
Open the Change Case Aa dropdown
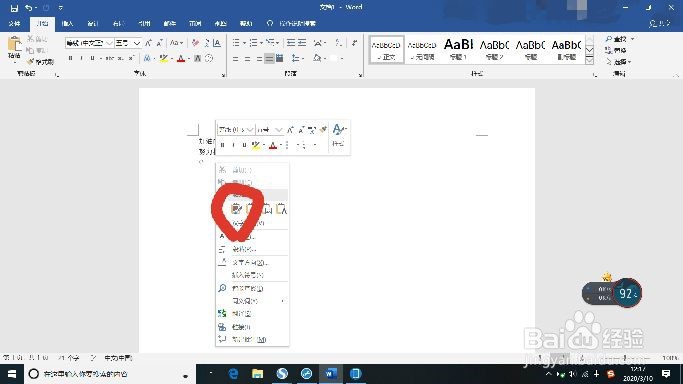pyautogui.click(x=176, y=43)
